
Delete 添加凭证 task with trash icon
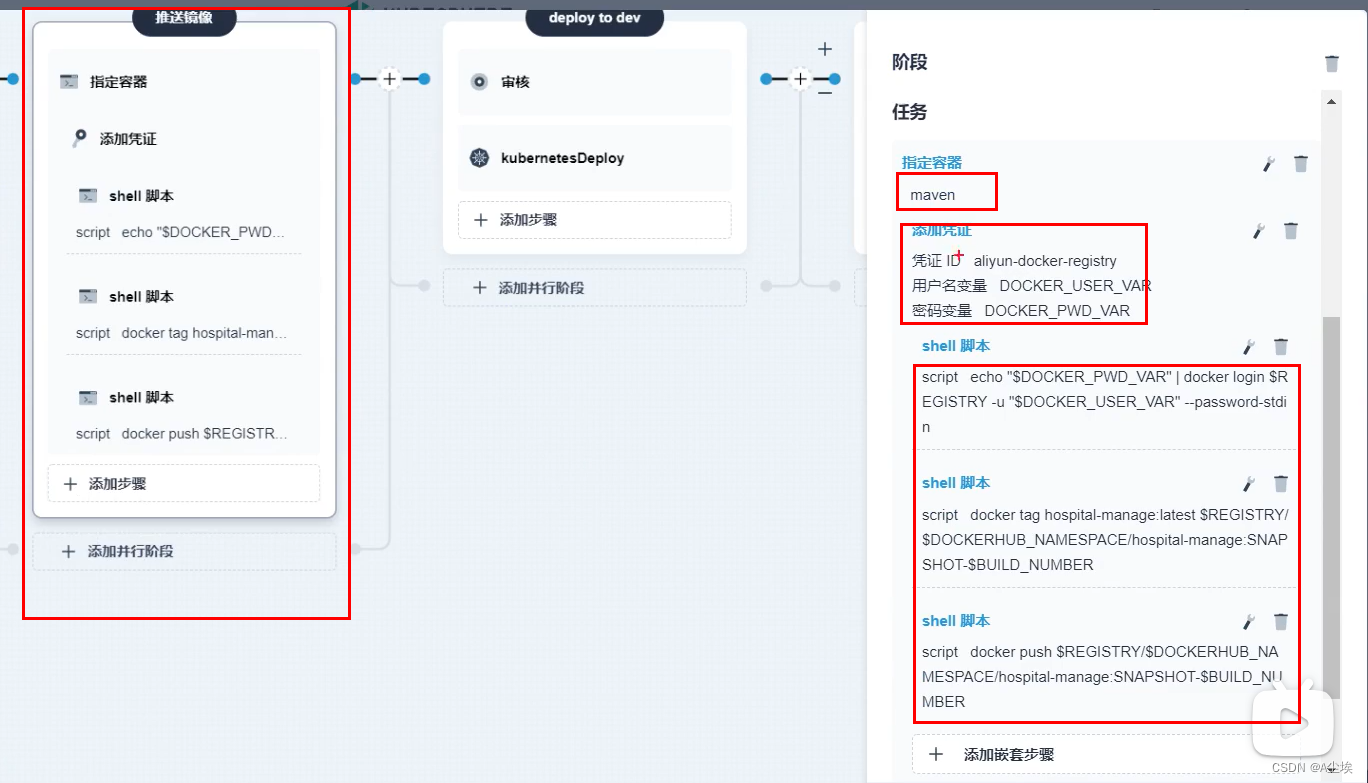click(x=1291, y=231)
